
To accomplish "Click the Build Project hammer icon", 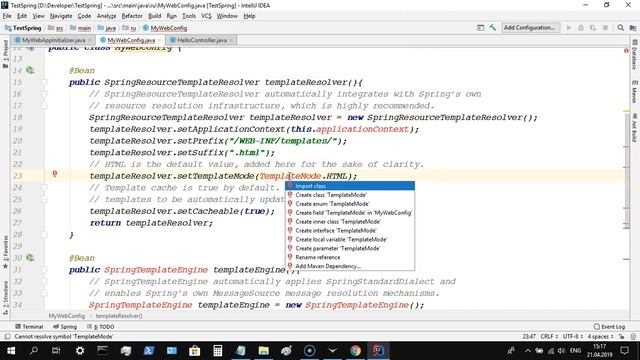I will 493,28.
